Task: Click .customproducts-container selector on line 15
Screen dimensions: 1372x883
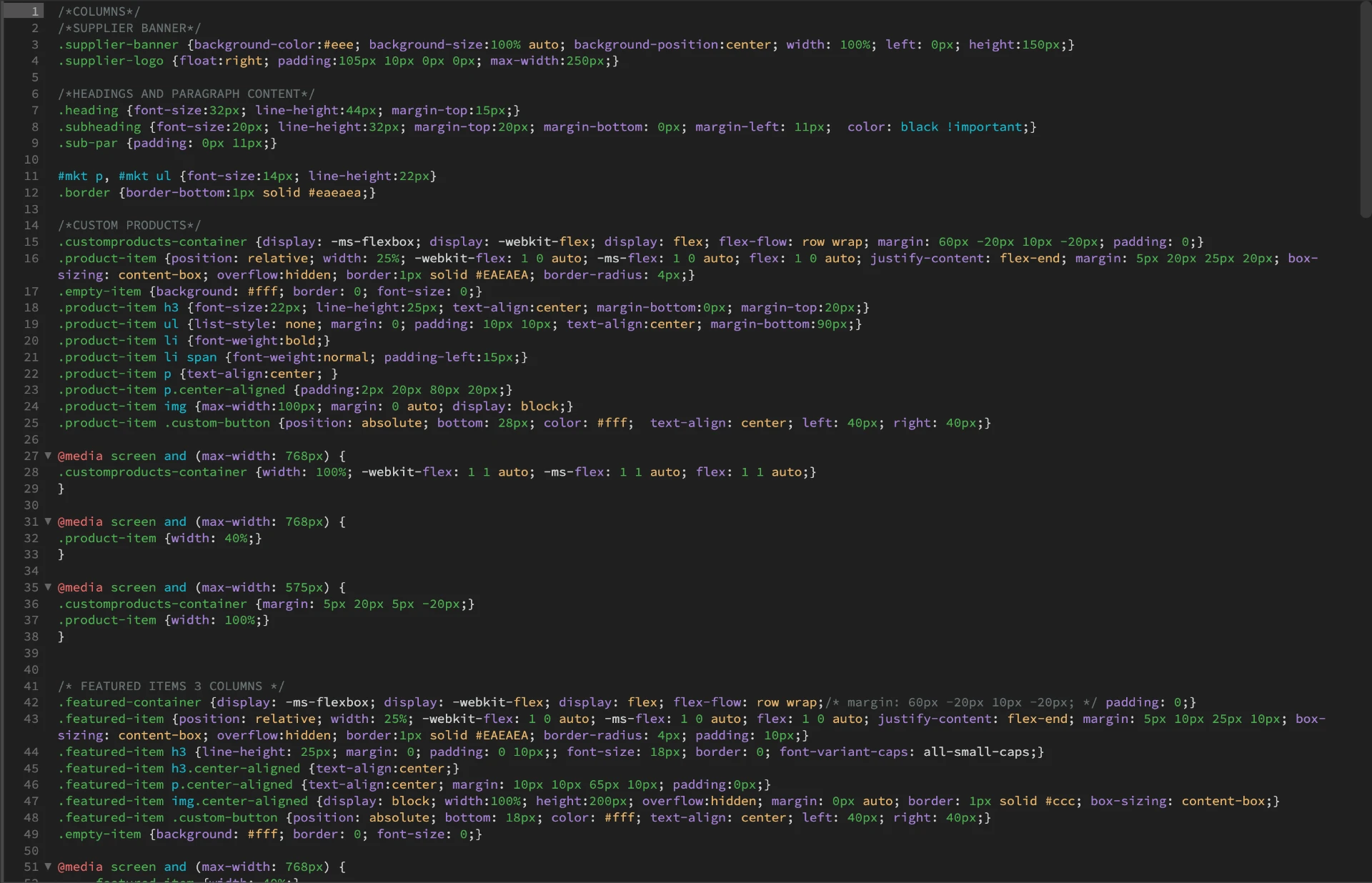Action: click(152, 241)
